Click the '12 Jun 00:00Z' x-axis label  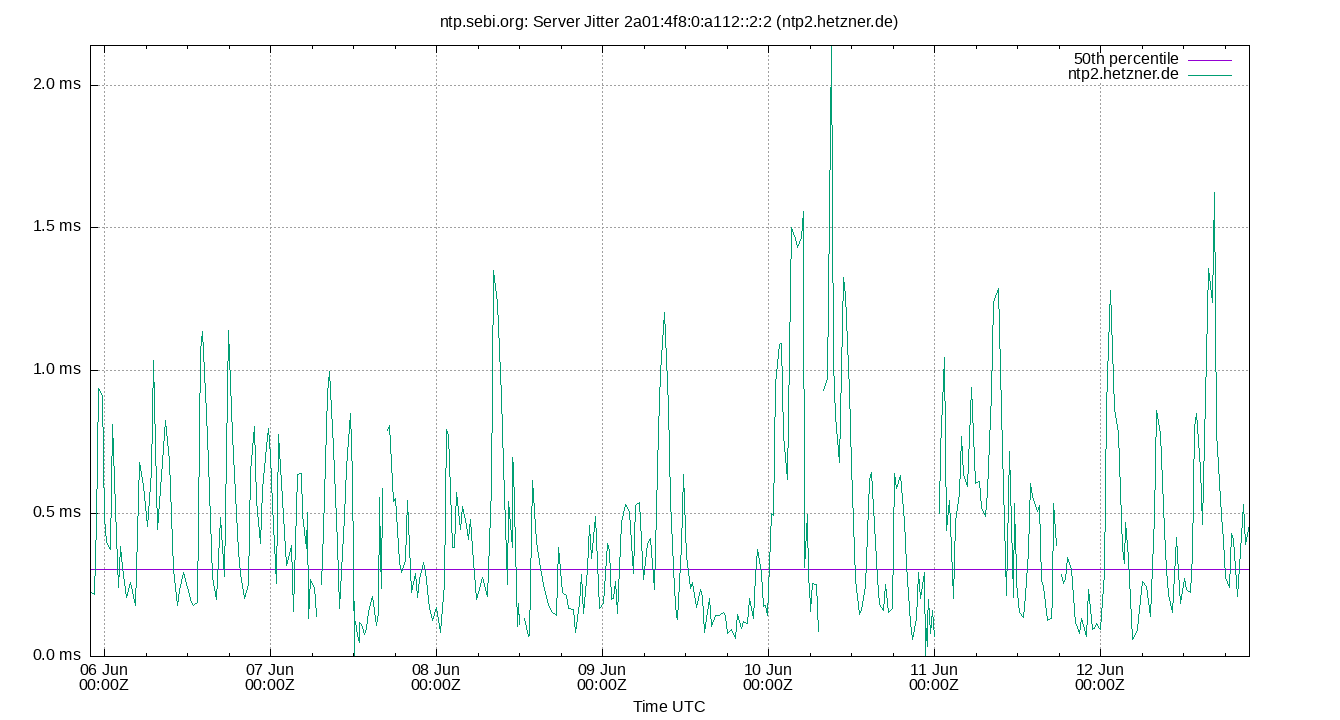[x=1100, y=677]
